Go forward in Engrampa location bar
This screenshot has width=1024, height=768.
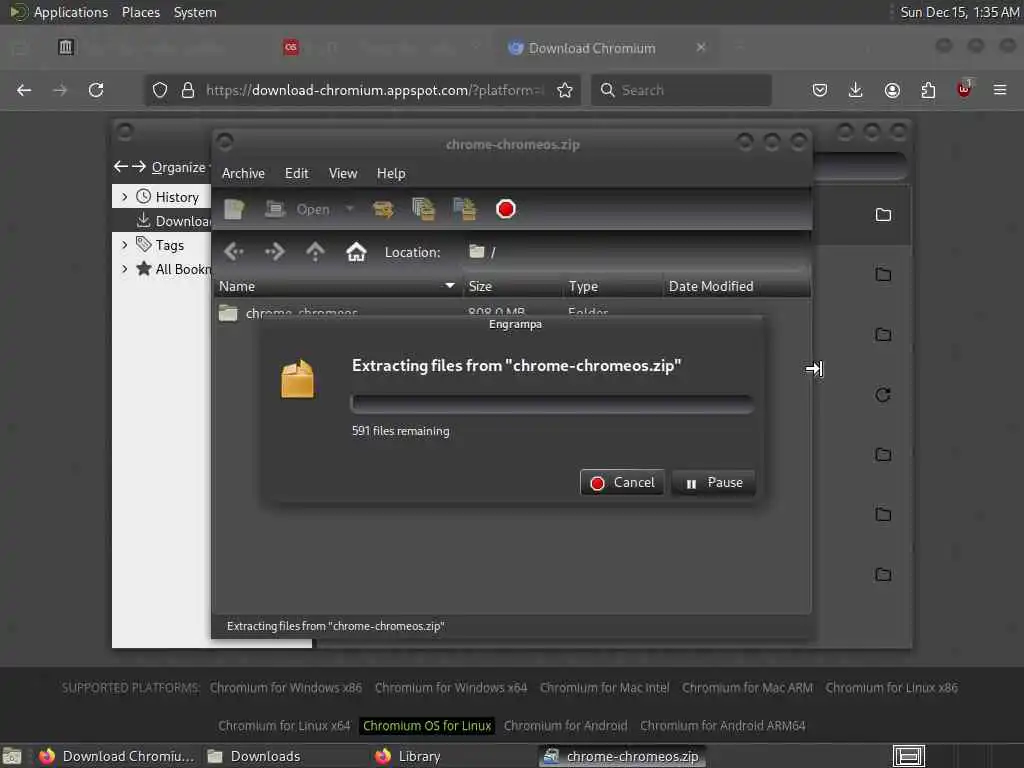[x=274, y=251]
